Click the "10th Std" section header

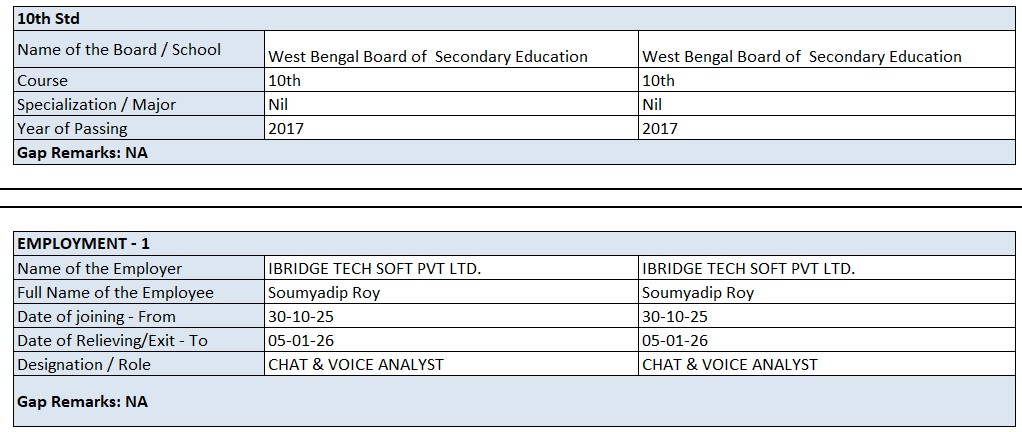coord(48,19)
